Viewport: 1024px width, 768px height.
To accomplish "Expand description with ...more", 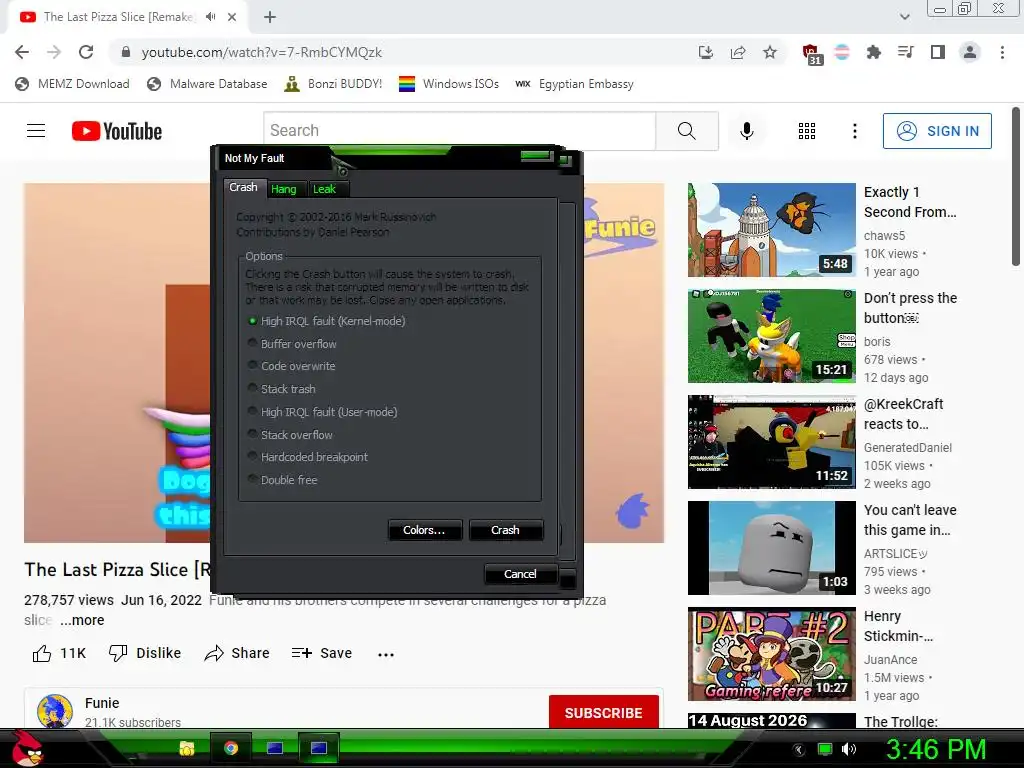I will tap(82, 620).
